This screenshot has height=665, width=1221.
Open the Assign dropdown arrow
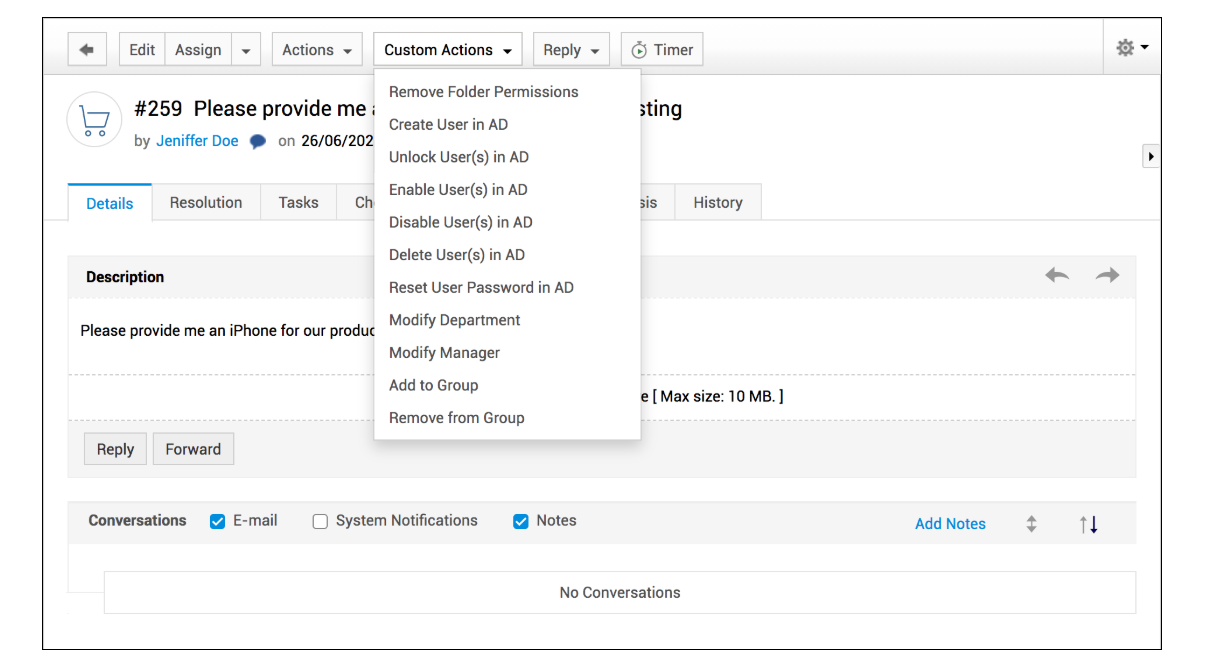(246, 50)
